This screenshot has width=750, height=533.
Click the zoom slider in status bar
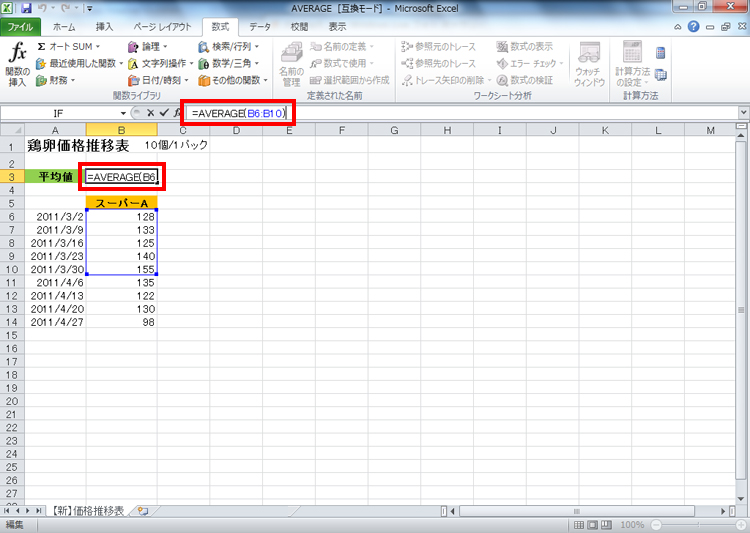click(x=699, y=525)
